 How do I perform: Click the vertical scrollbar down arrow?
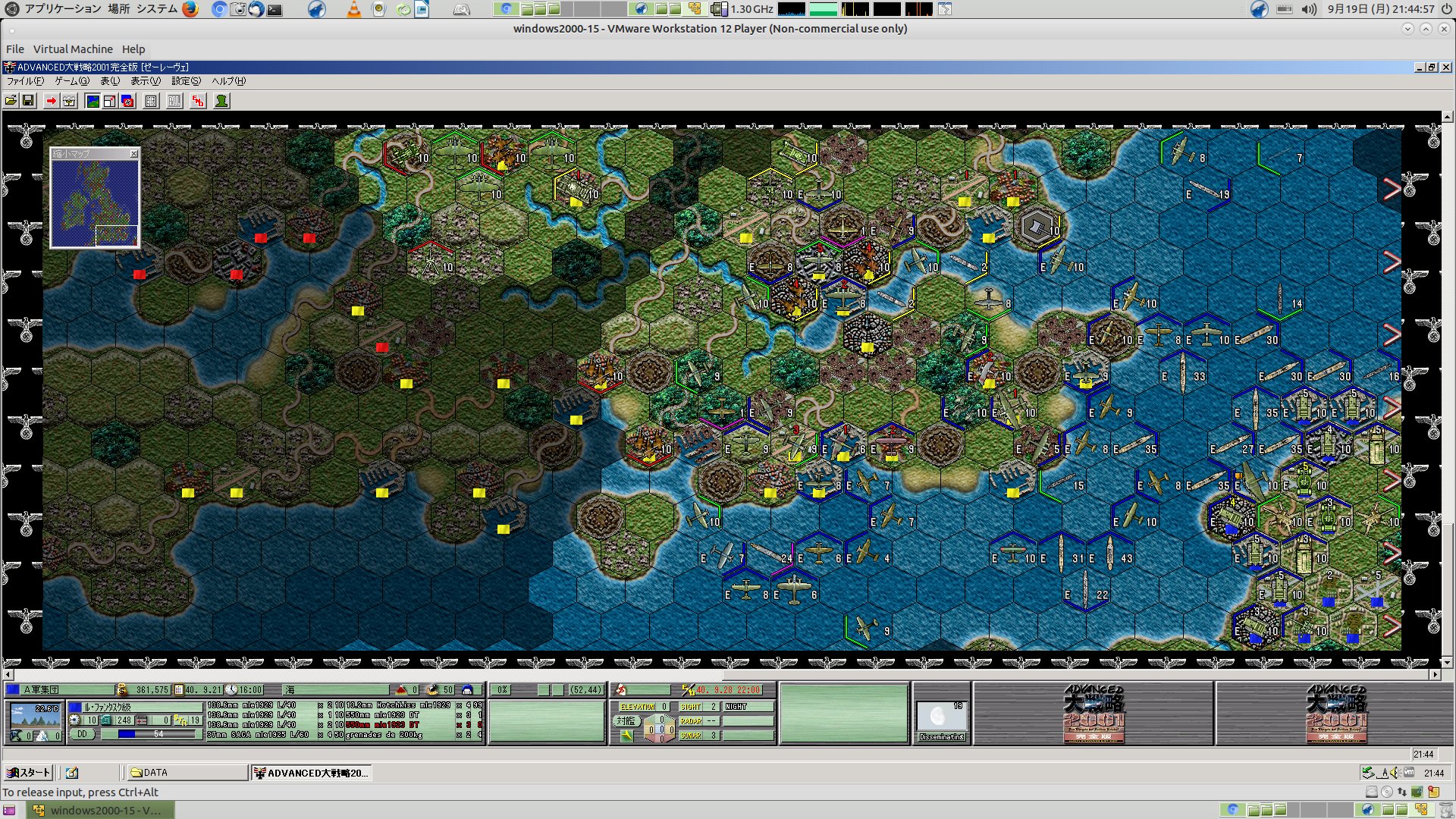[1448, 663]
